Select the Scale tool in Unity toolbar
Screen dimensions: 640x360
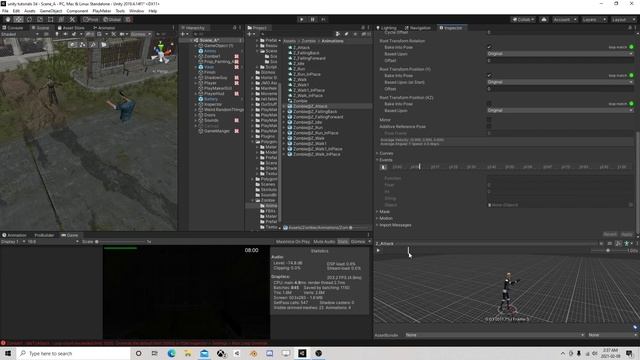[40, 19]
